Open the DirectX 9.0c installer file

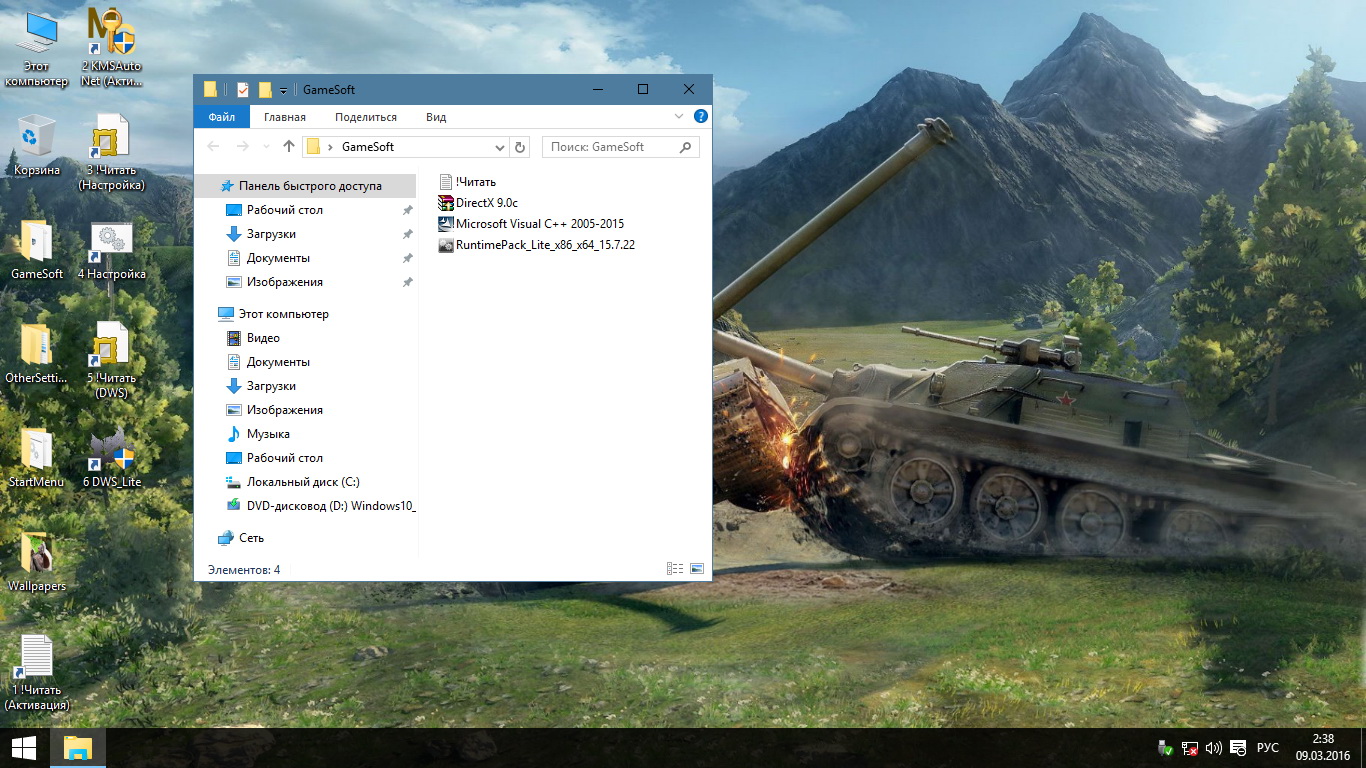(x=486, y=203)
